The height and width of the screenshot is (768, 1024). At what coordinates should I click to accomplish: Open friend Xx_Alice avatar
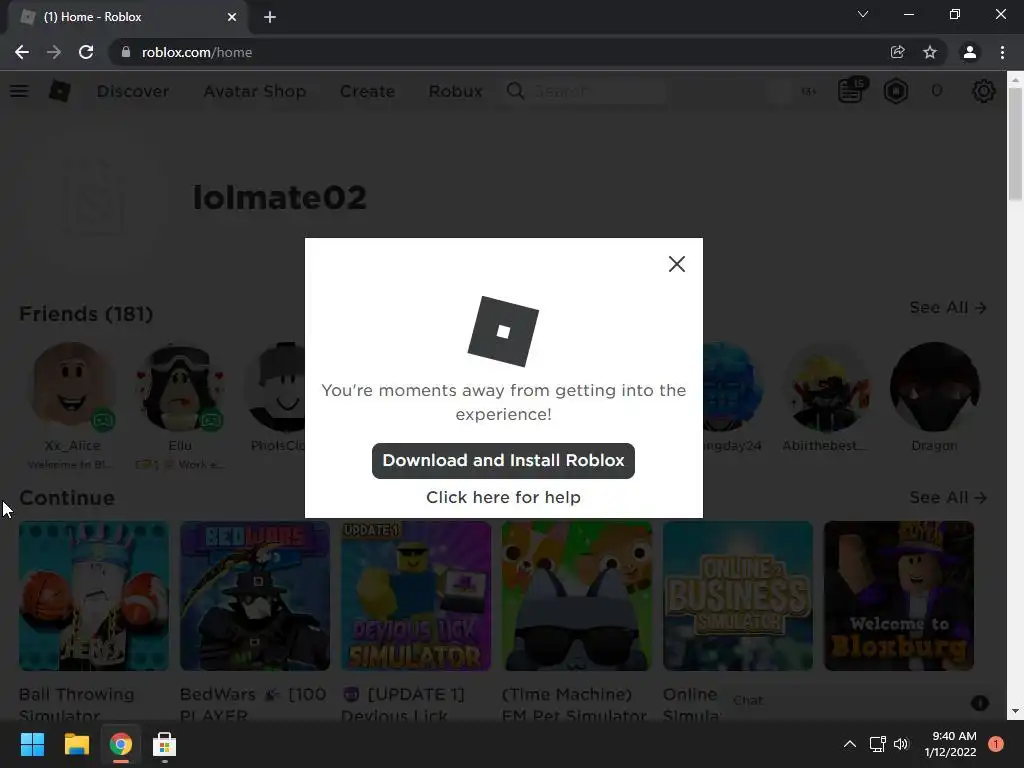point(72,386)
